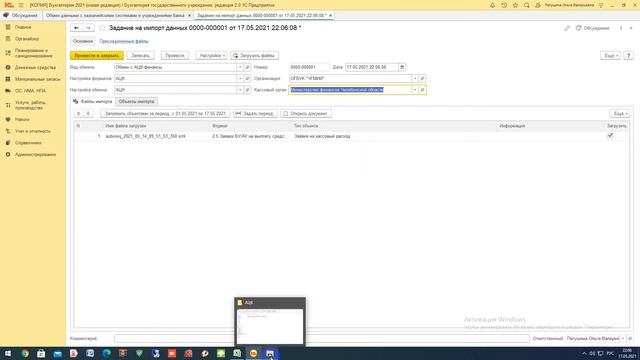
Task: Open Еще menu of file list toolbar
Action: coord(620,113)
